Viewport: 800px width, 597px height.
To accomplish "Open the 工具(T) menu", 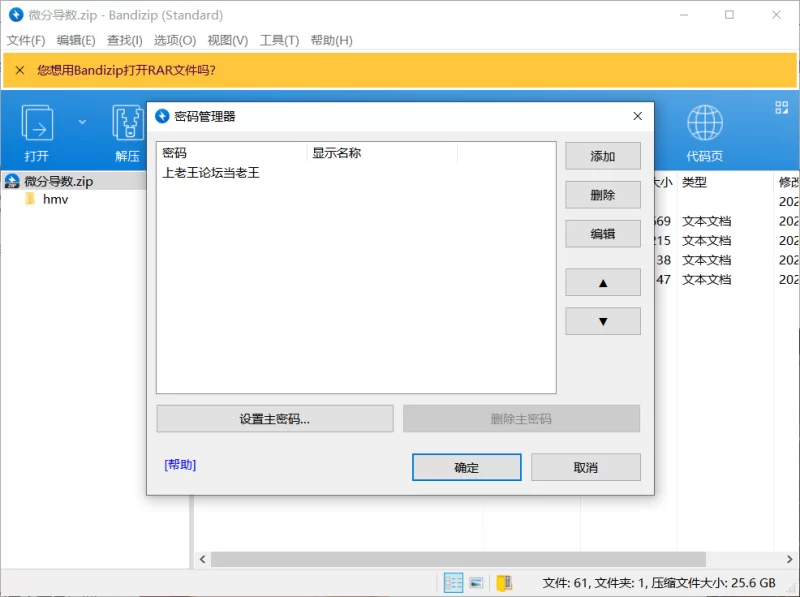I will [279, 40].
